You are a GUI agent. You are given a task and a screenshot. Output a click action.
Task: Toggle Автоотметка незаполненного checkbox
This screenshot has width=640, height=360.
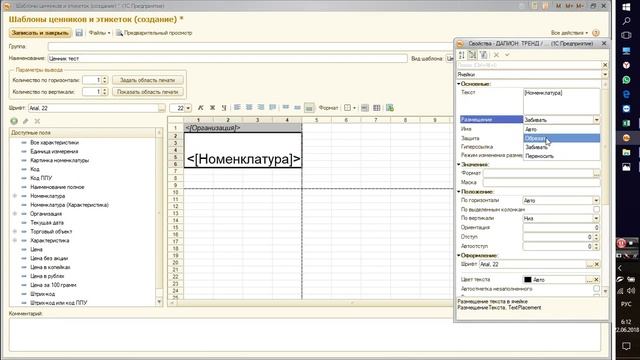(x=596, y=289)
